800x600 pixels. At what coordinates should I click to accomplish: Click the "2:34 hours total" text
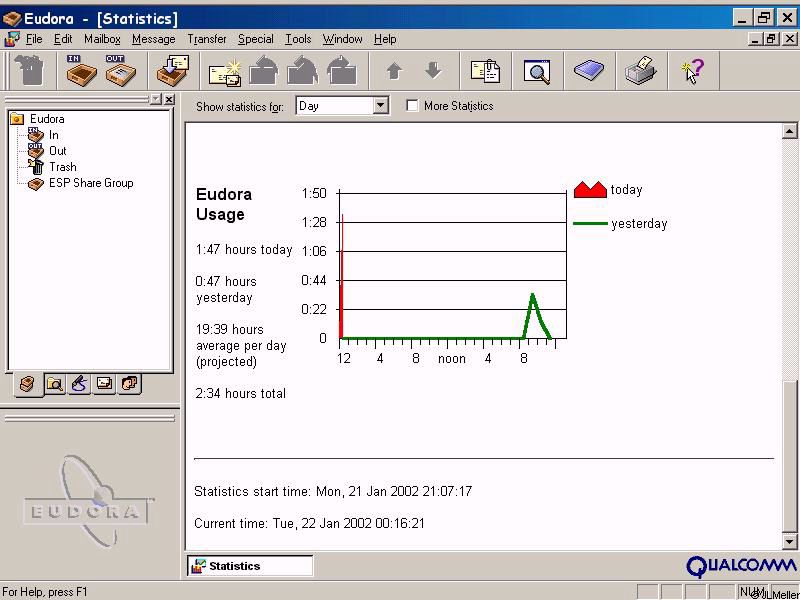(x=240, y=393)
